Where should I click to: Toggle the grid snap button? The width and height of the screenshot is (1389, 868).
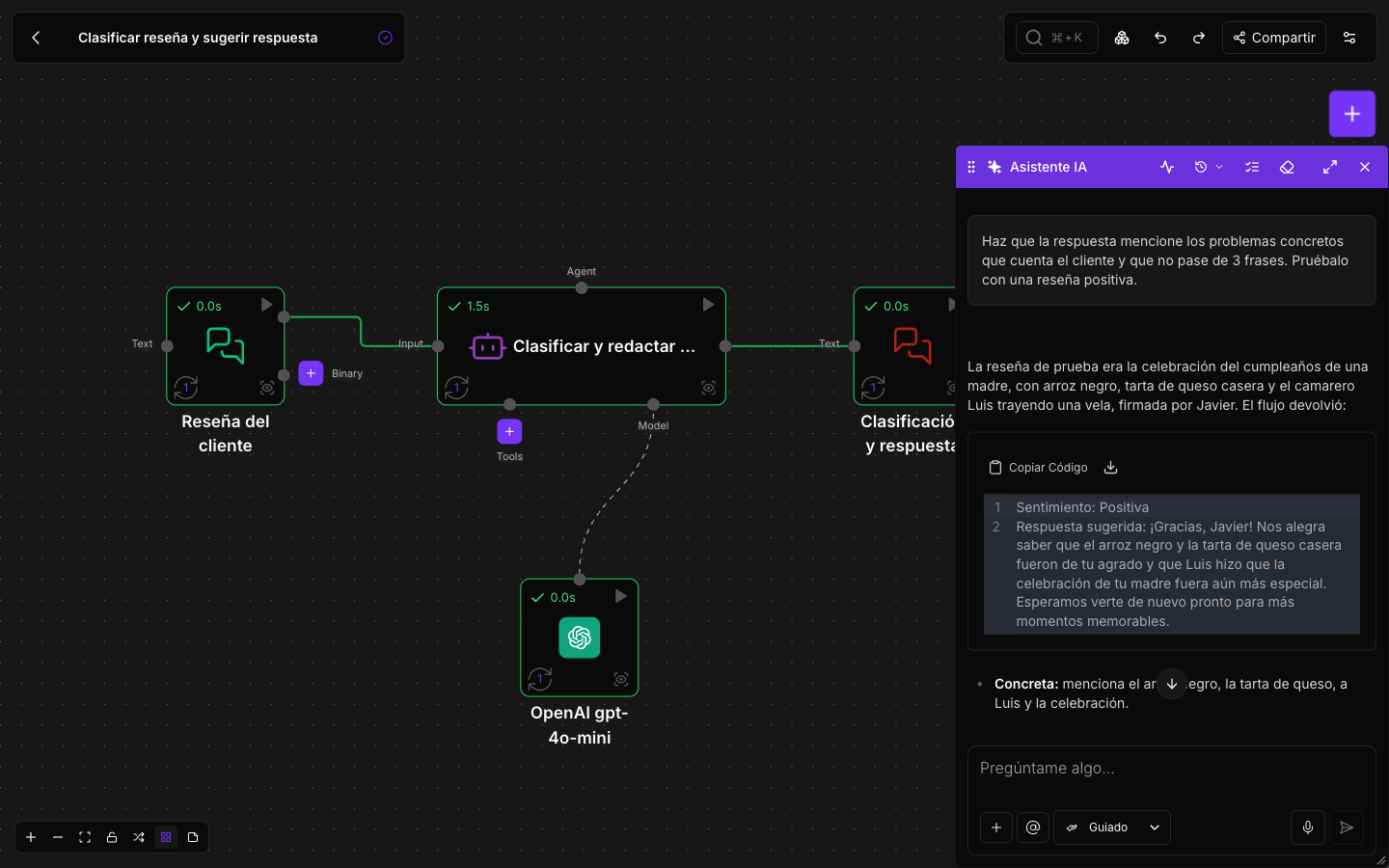(x=166, y=837)
